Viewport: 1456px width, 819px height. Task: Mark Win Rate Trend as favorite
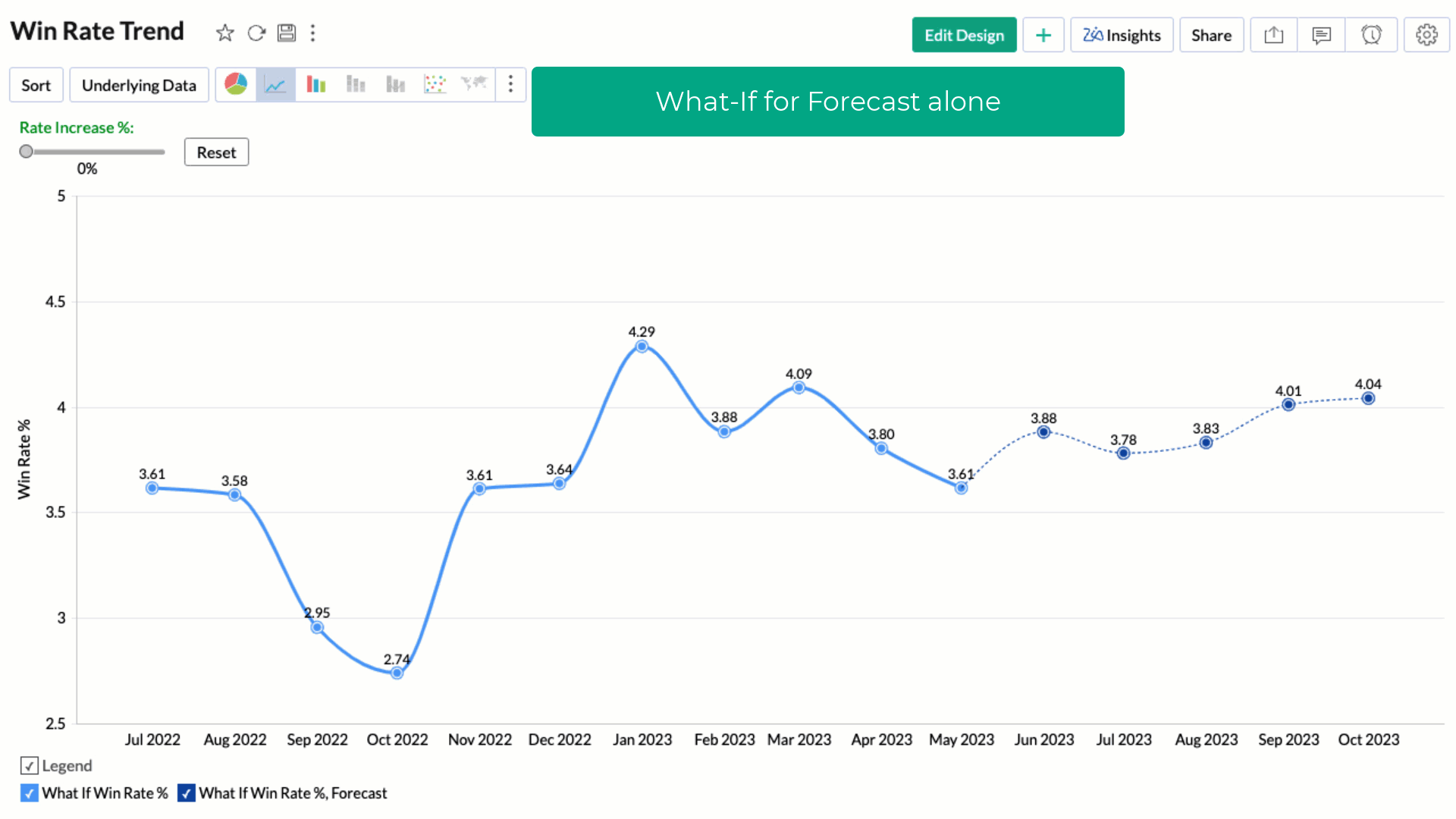pos(224,33)
